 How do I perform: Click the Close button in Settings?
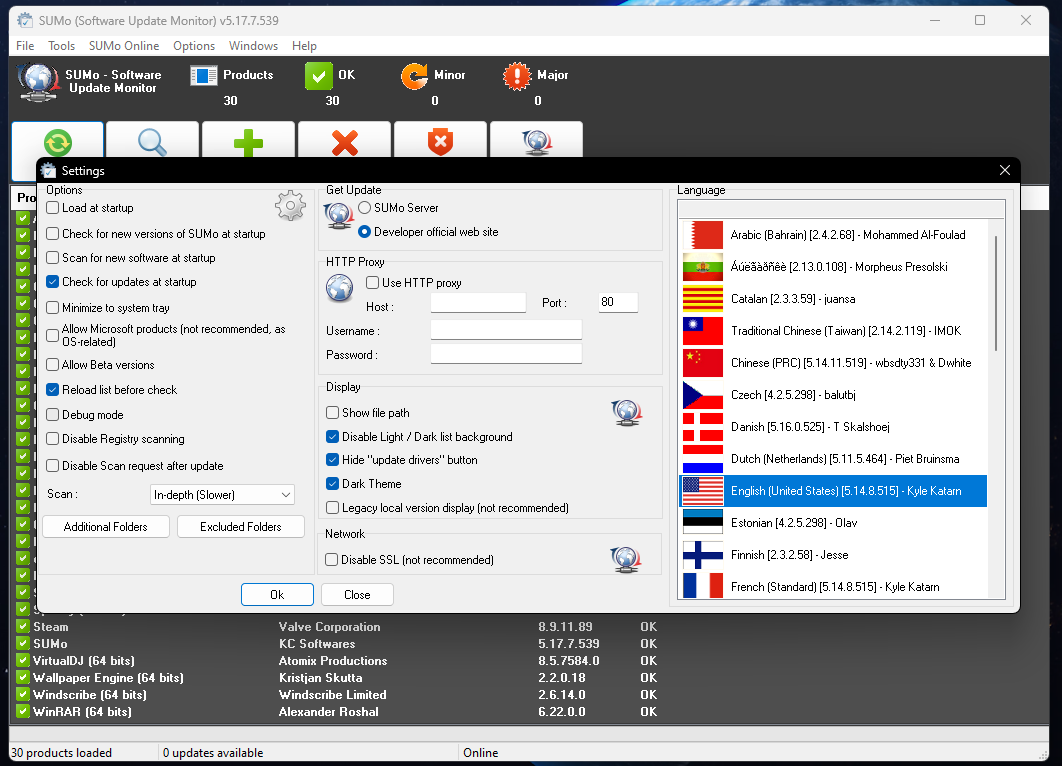(x=357, y=595)
